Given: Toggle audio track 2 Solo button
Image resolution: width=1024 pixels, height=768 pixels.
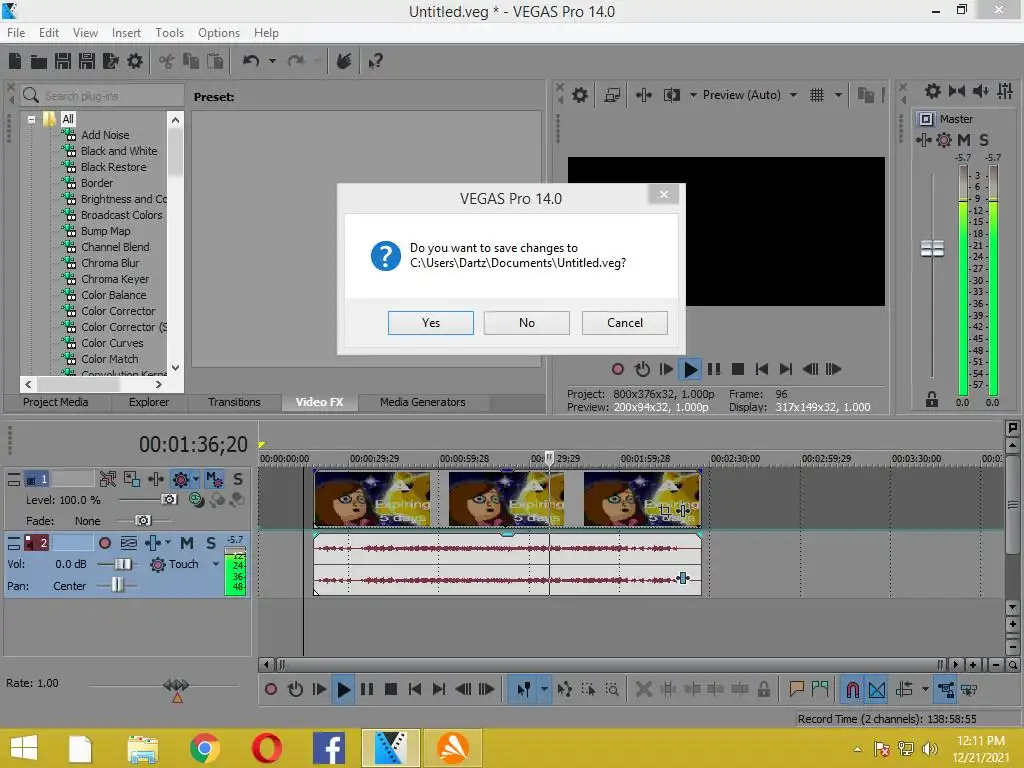Looking at the screenshot, I should click(x=210, y=543).
